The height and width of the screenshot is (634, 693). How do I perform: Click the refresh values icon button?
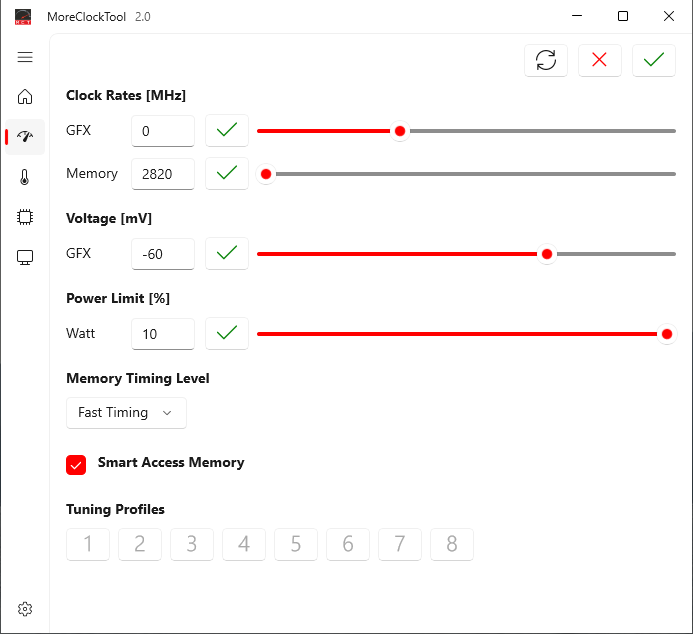[x=546, y=60]
